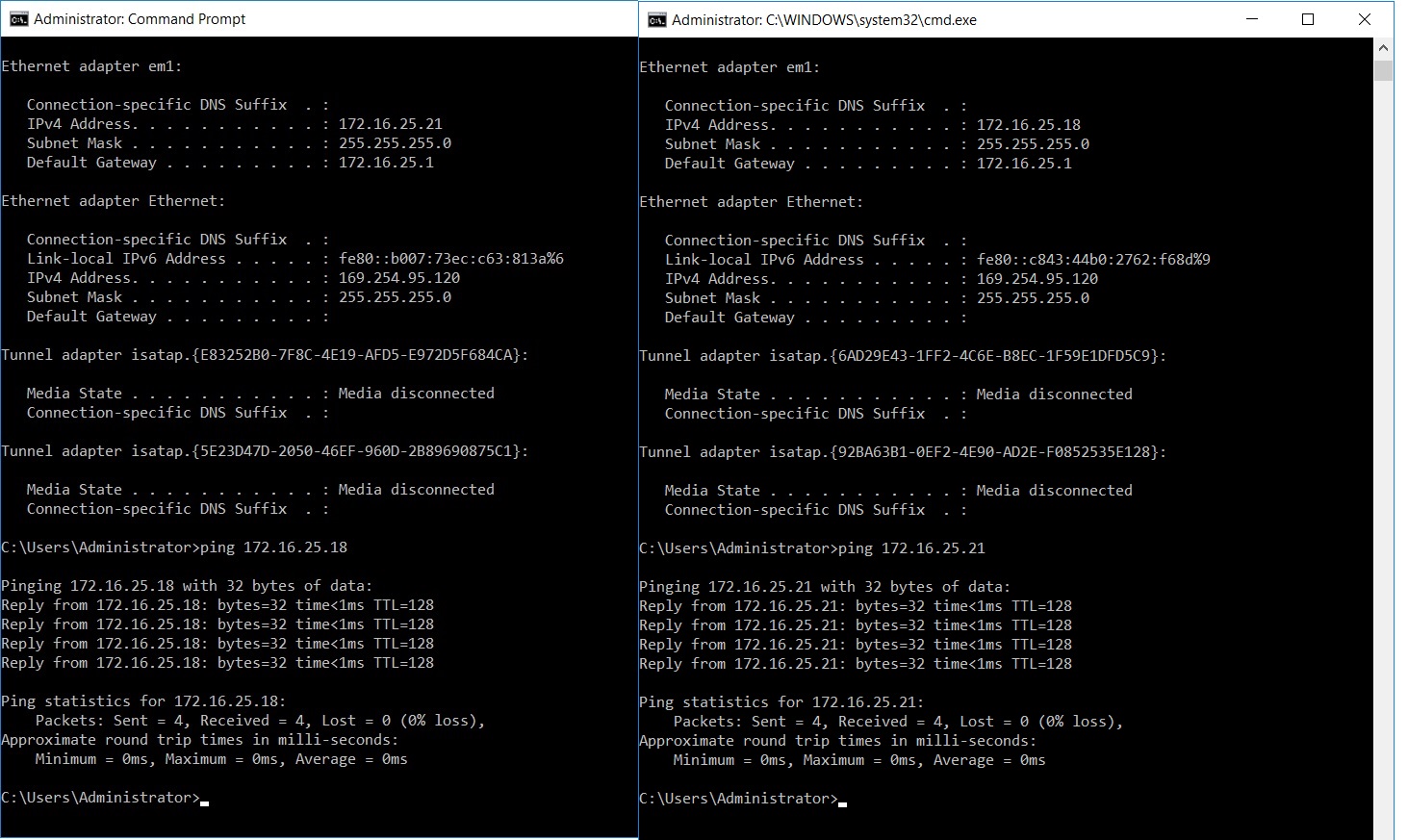Viewport: 1408px width, 840px height.
Task: Click 'Ping statistics for 172.16.25.21:' line
Action: pyautogui.click(x=781, y=702)
